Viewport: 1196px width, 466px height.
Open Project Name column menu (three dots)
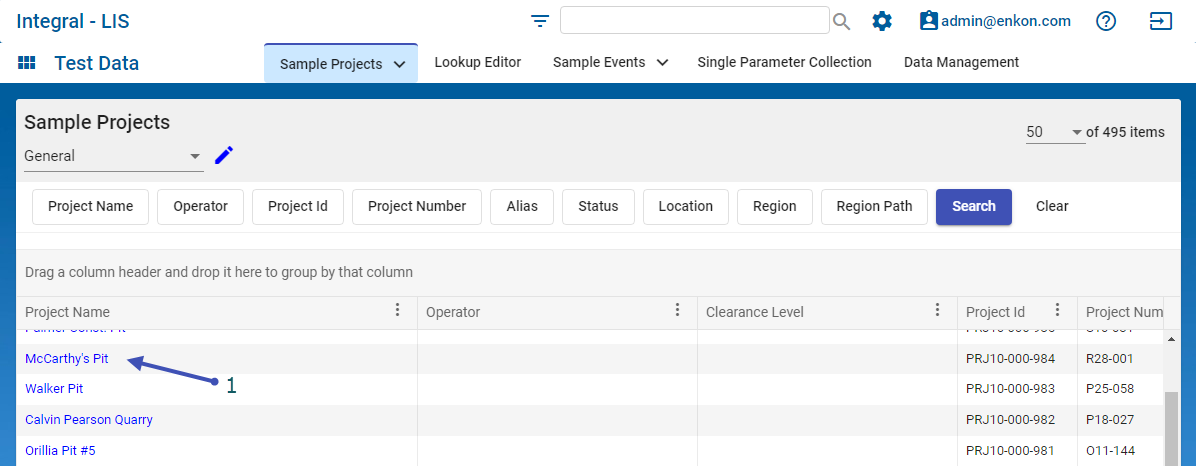397,311
